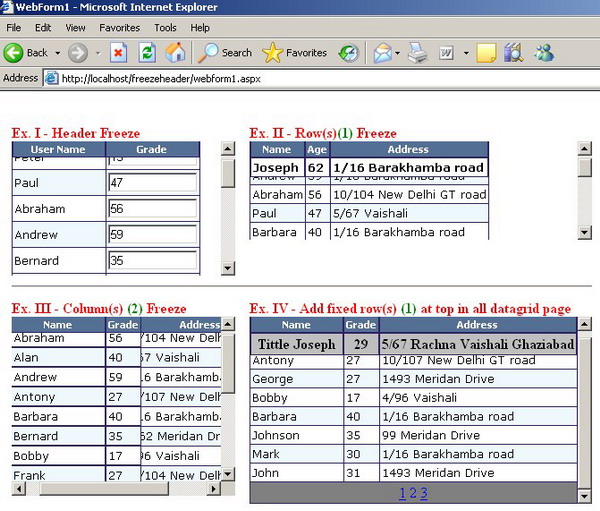Click 5/67 Vaishali cell in Paul's row
Image resolution: width=600 pixels, height=511 pixels.
point(409,213)
